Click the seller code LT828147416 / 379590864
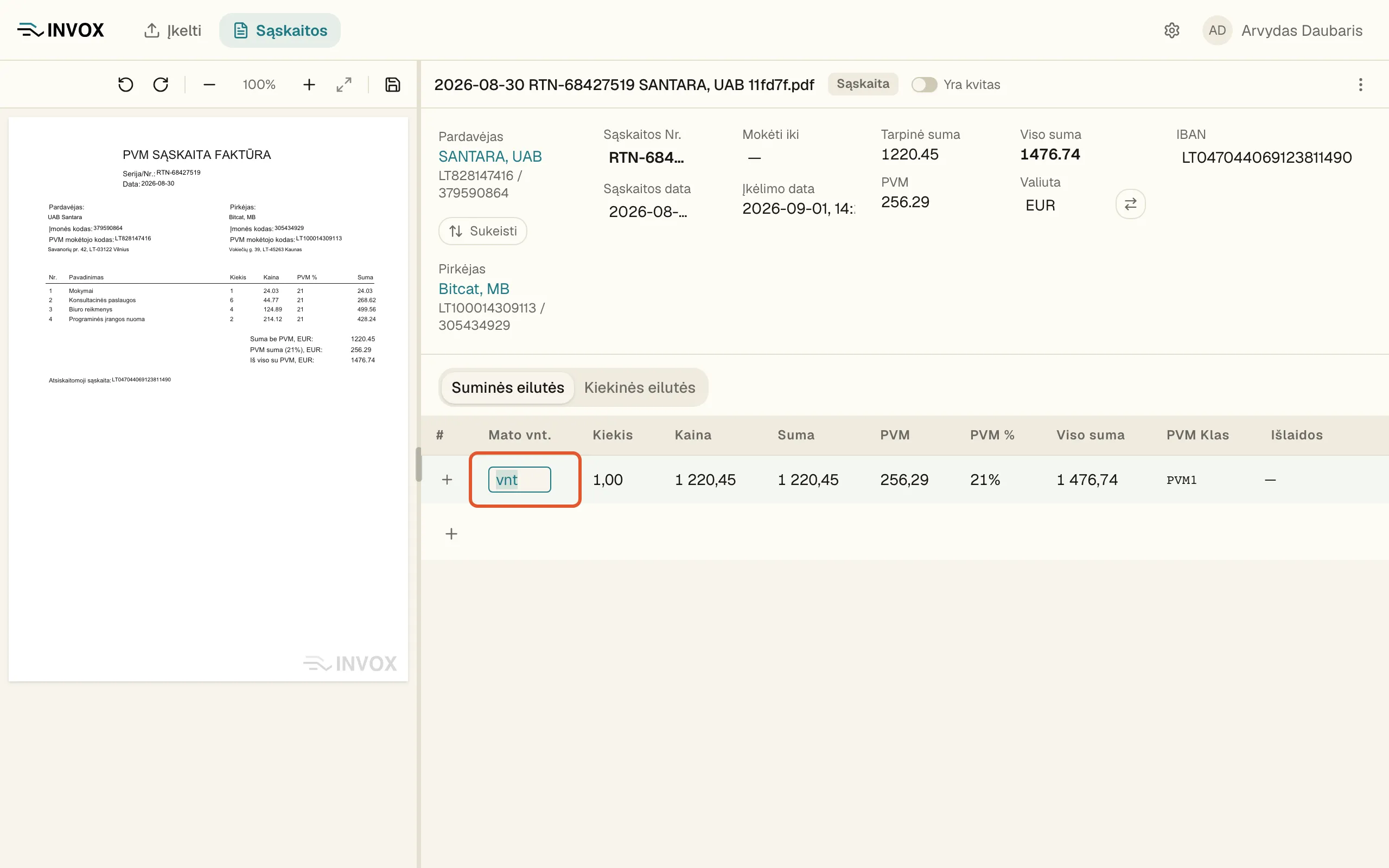The image size is (1389, 868). (x=480, y=184)
